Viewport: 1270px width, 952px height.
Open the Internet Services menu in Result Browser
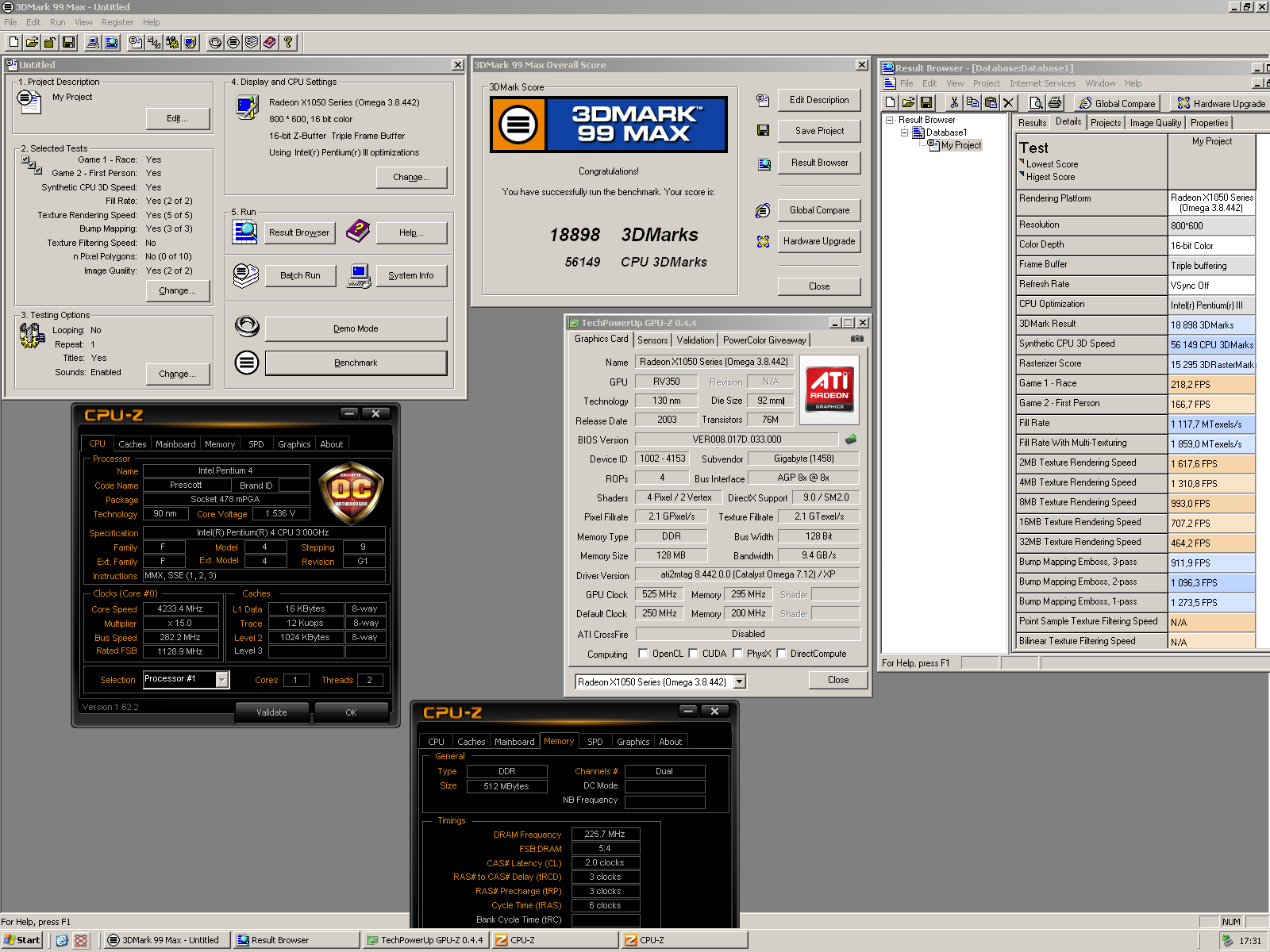(1042, 83)
